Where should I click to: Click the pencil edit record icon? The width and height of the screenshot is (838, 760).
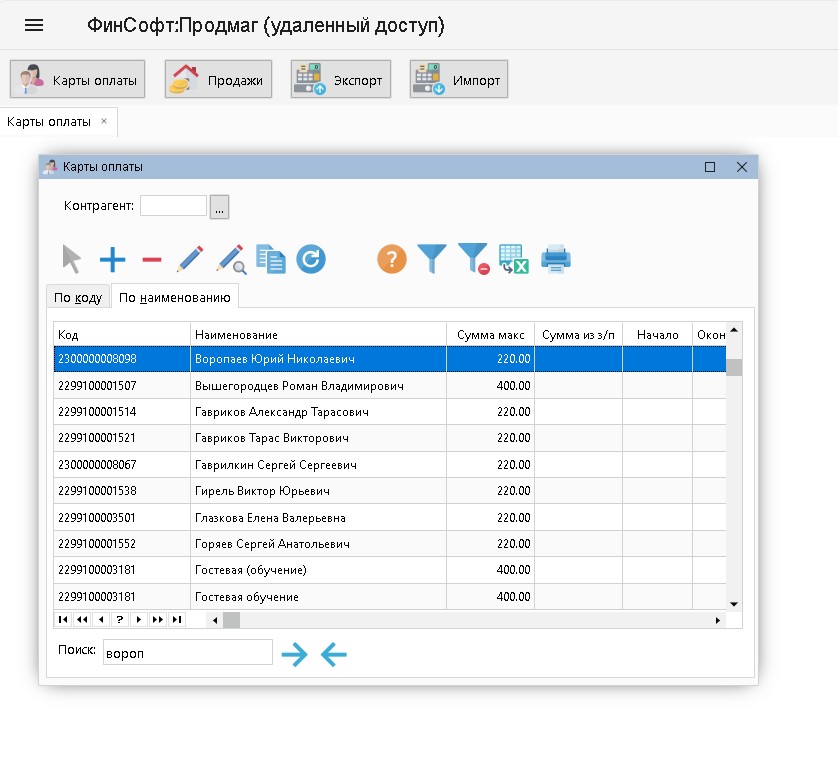tap(190, 260)
